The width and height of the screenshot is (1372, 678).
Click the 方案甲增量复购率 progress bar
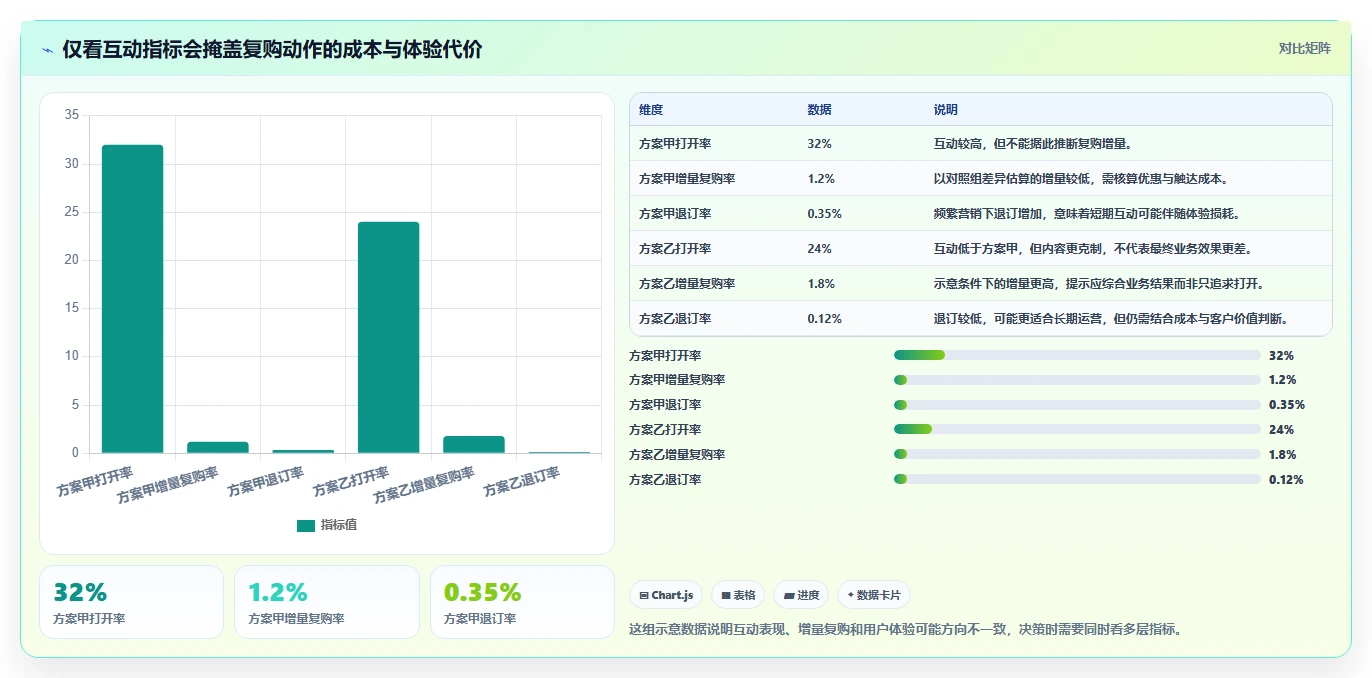[1077, 380]
